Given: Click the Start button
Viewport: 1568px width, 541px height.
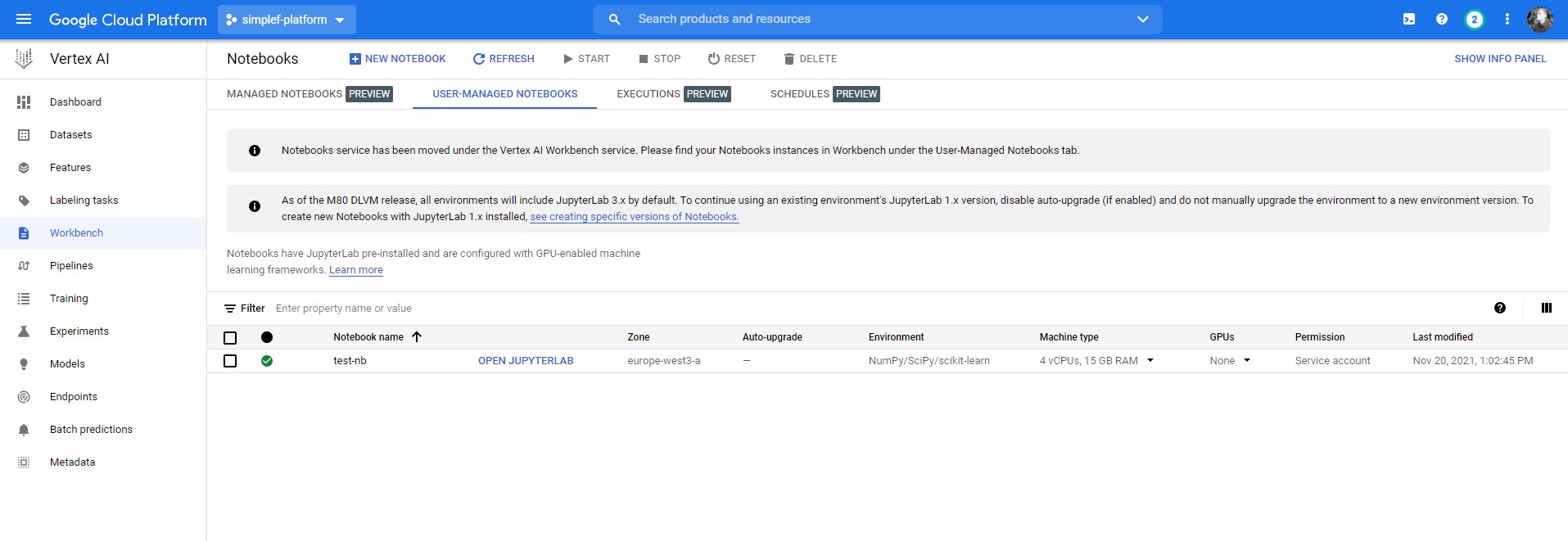Looking at the screenshot, I should click(586, 59).
